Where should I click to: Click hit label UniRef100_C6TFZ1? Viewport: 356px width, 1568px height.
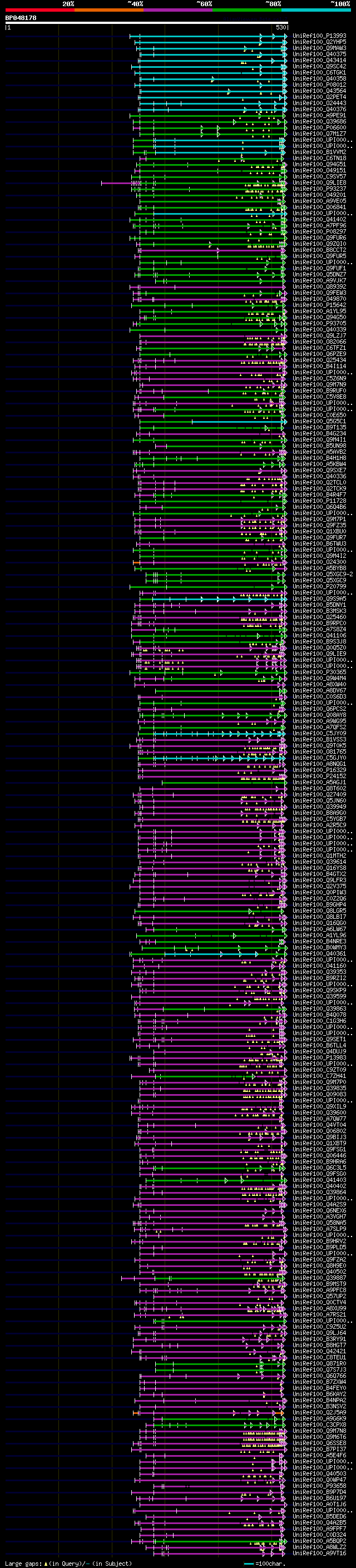(319, 348)
